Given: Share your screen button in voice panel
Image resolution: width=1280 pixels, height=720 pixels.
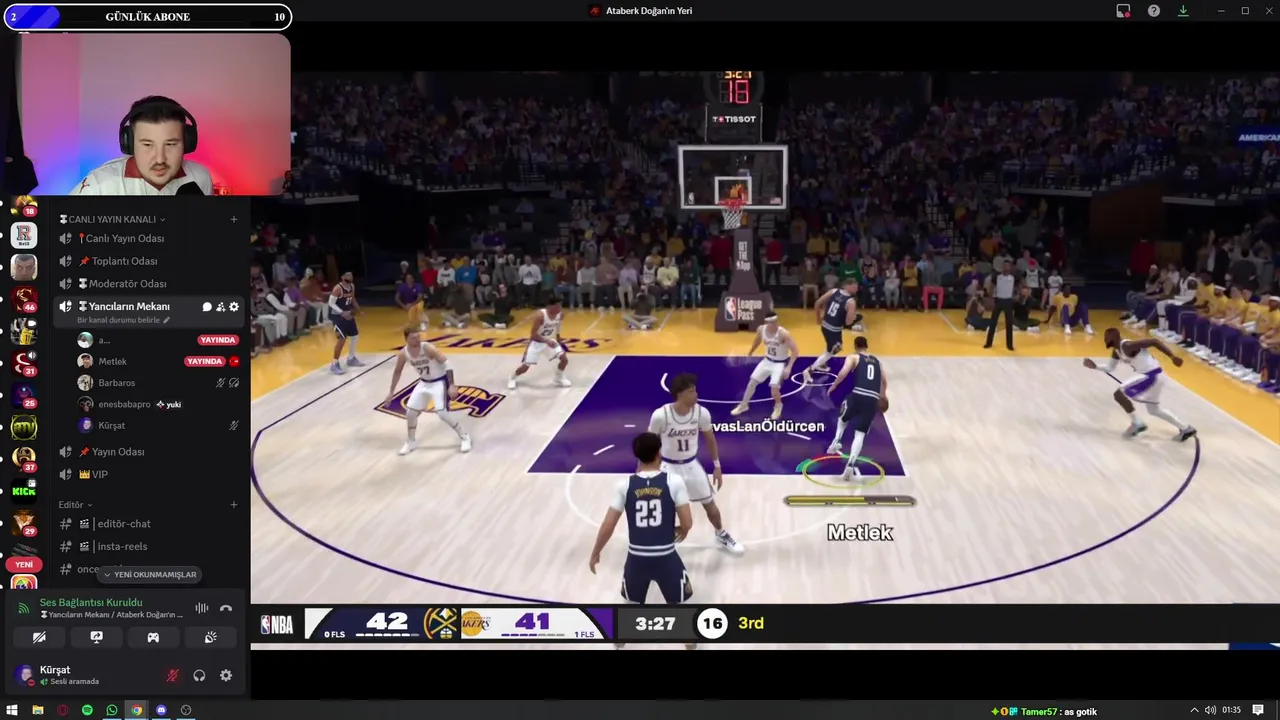Looking at the screenshot, I should pyautogui.click(x=96, y=637).
